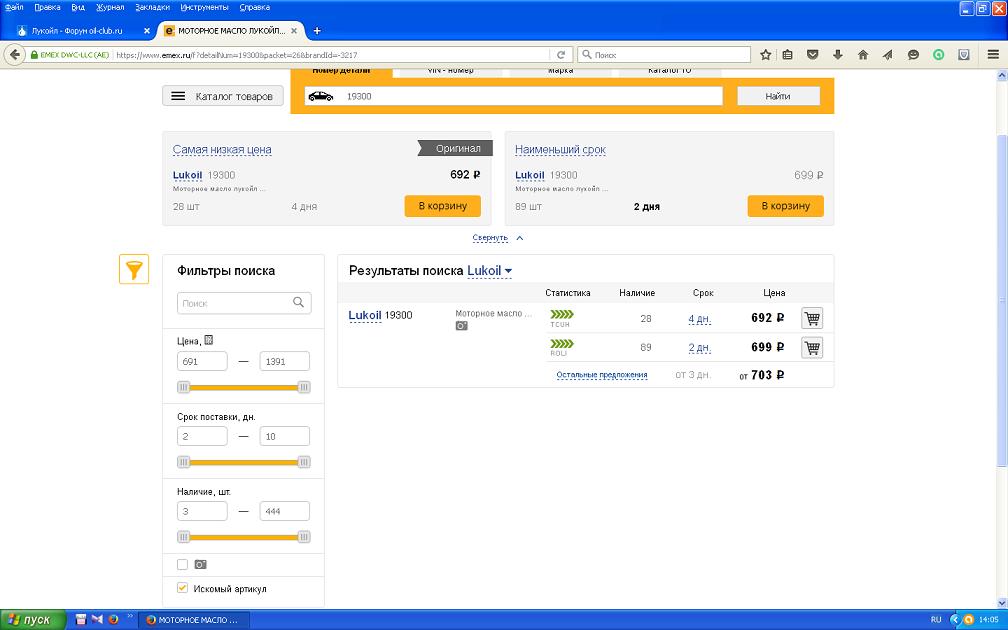Open the Остальные предложения link
This screenshot has height=630, width=1008.
pos(602,375)
